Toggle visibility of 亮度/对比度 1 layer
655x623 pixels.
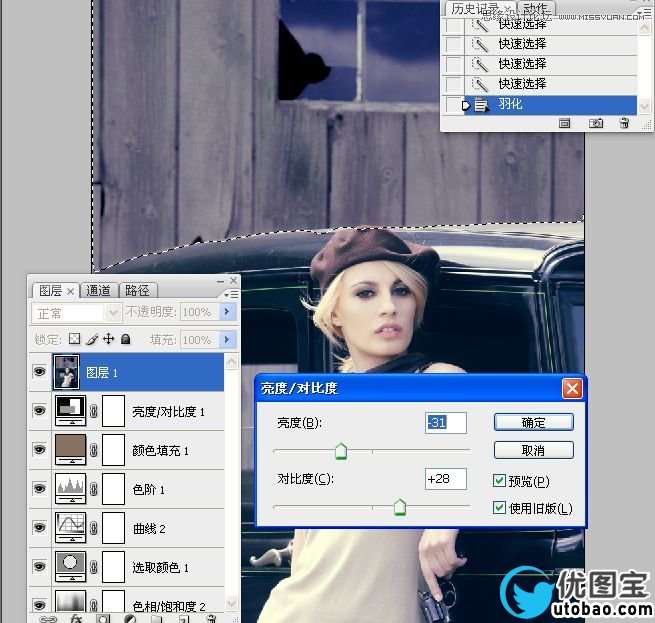[x=40, y=410]
